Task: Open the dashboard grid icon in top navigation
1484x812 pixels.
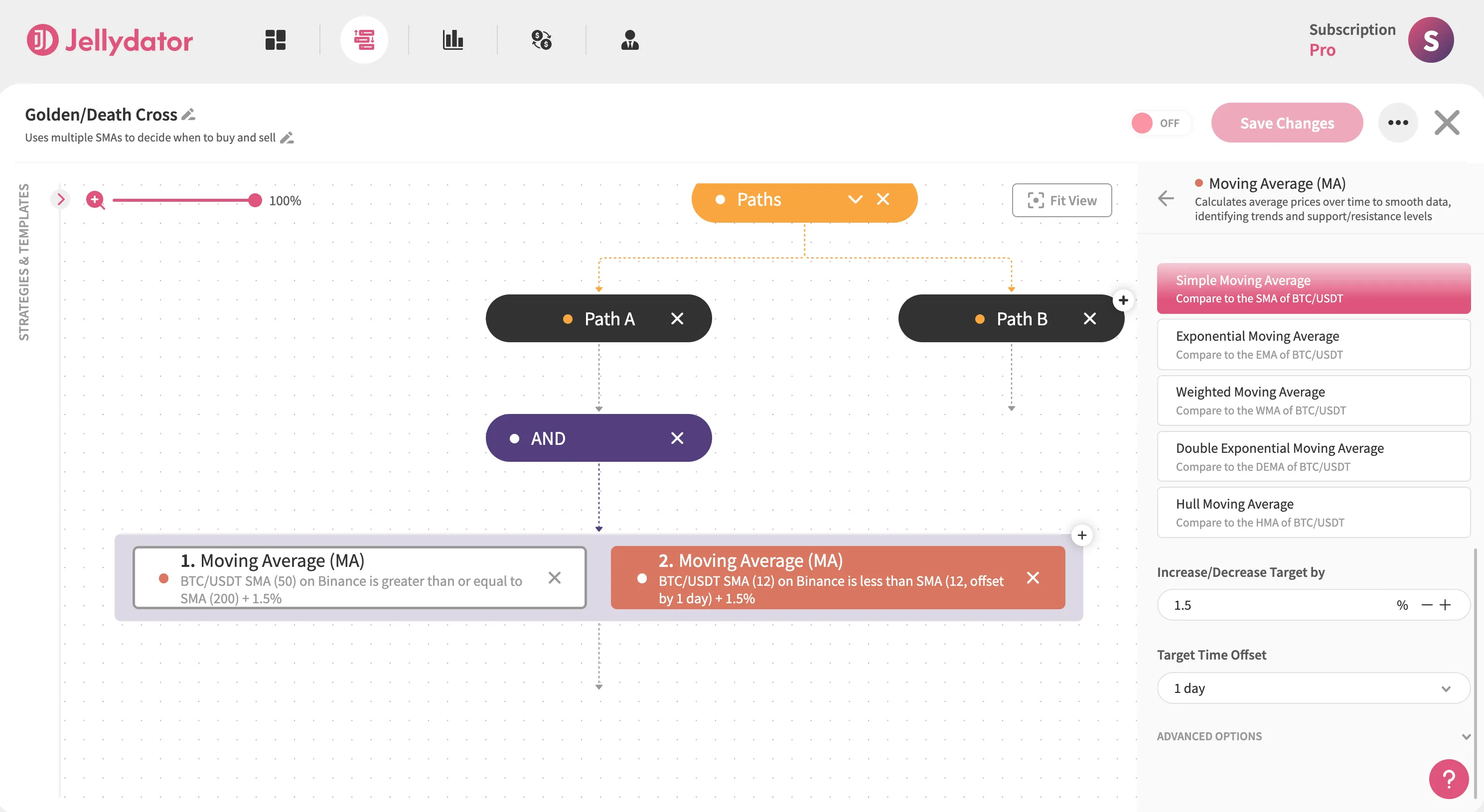Action: 276,40
